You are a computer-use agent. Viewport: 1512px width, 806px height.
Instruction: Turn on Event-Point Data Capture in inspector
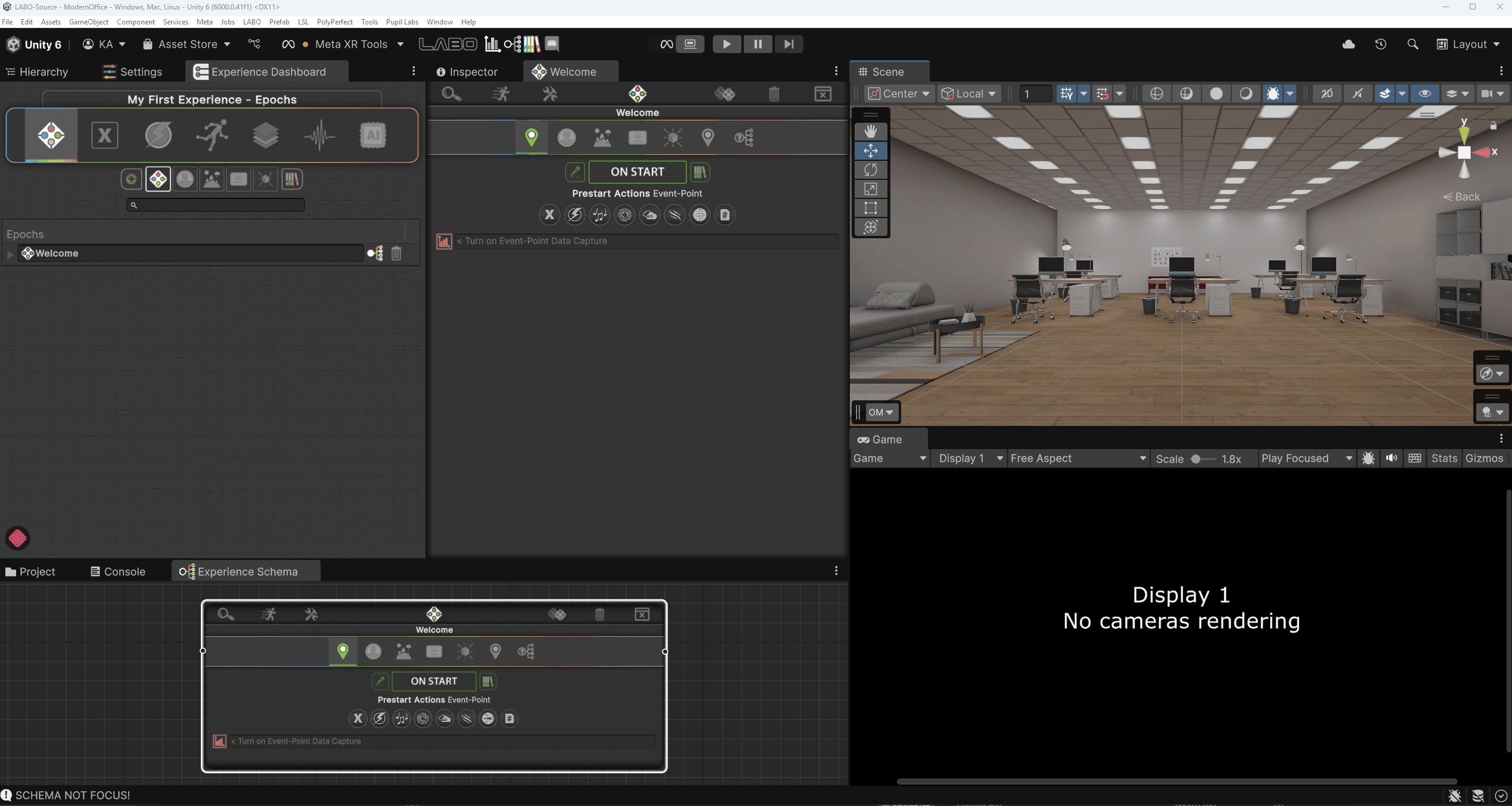tap(444, 241)
